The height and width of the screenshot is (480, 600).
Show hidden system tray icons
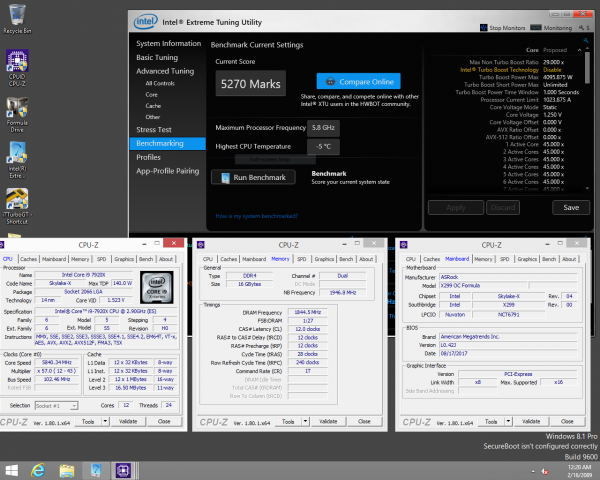533,472
